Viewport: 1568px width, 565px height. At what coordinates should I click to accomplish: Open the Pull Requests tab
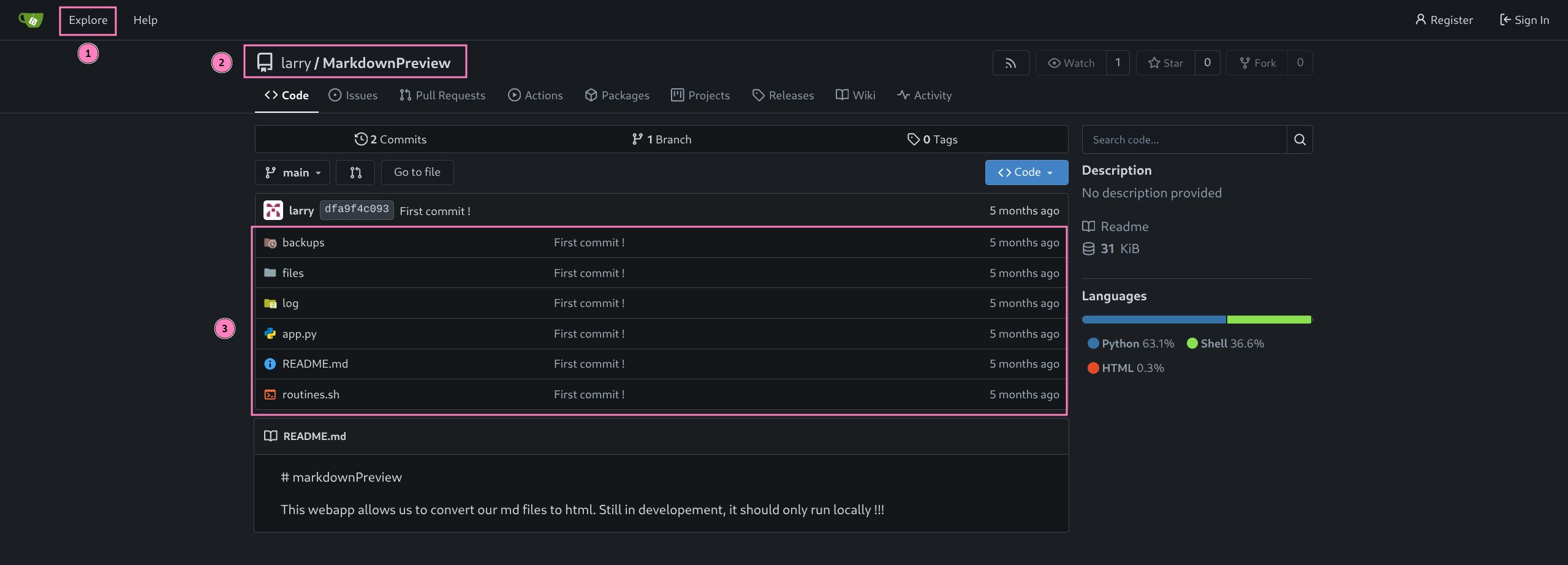point(442,95)
